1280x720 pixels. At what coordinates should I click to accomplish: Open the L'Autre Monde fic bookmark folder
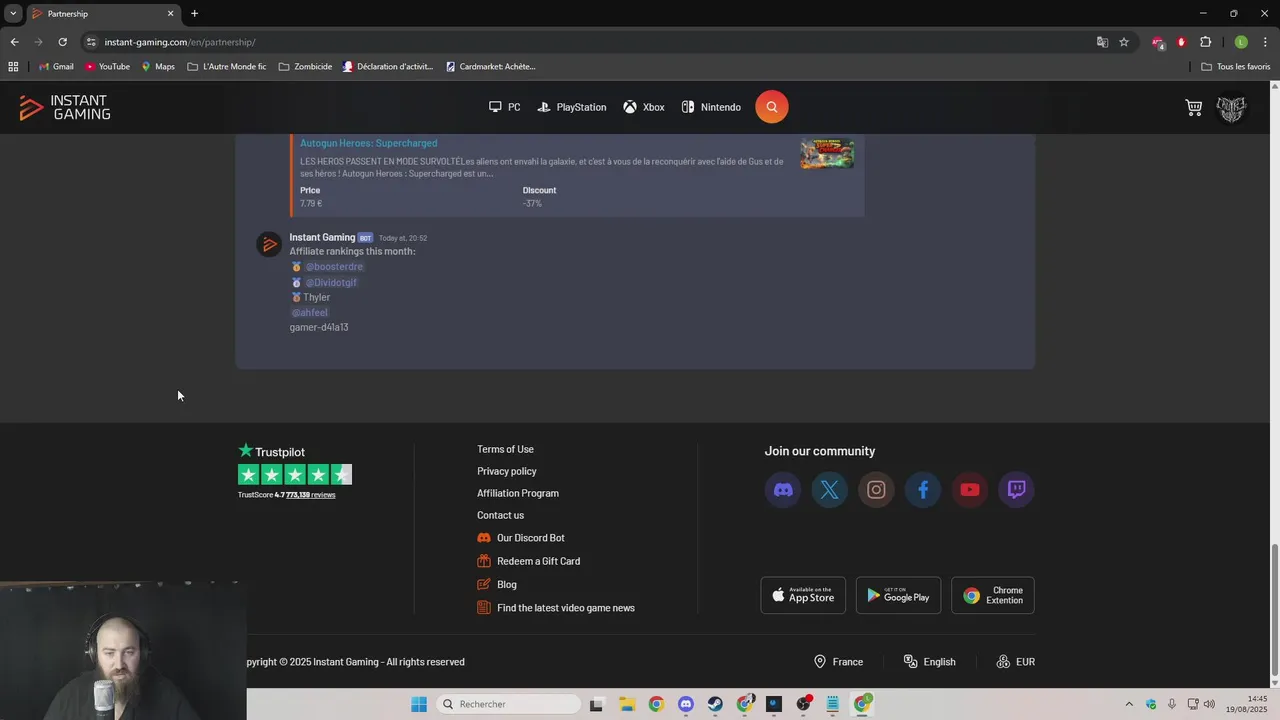(x=227, y=67)
